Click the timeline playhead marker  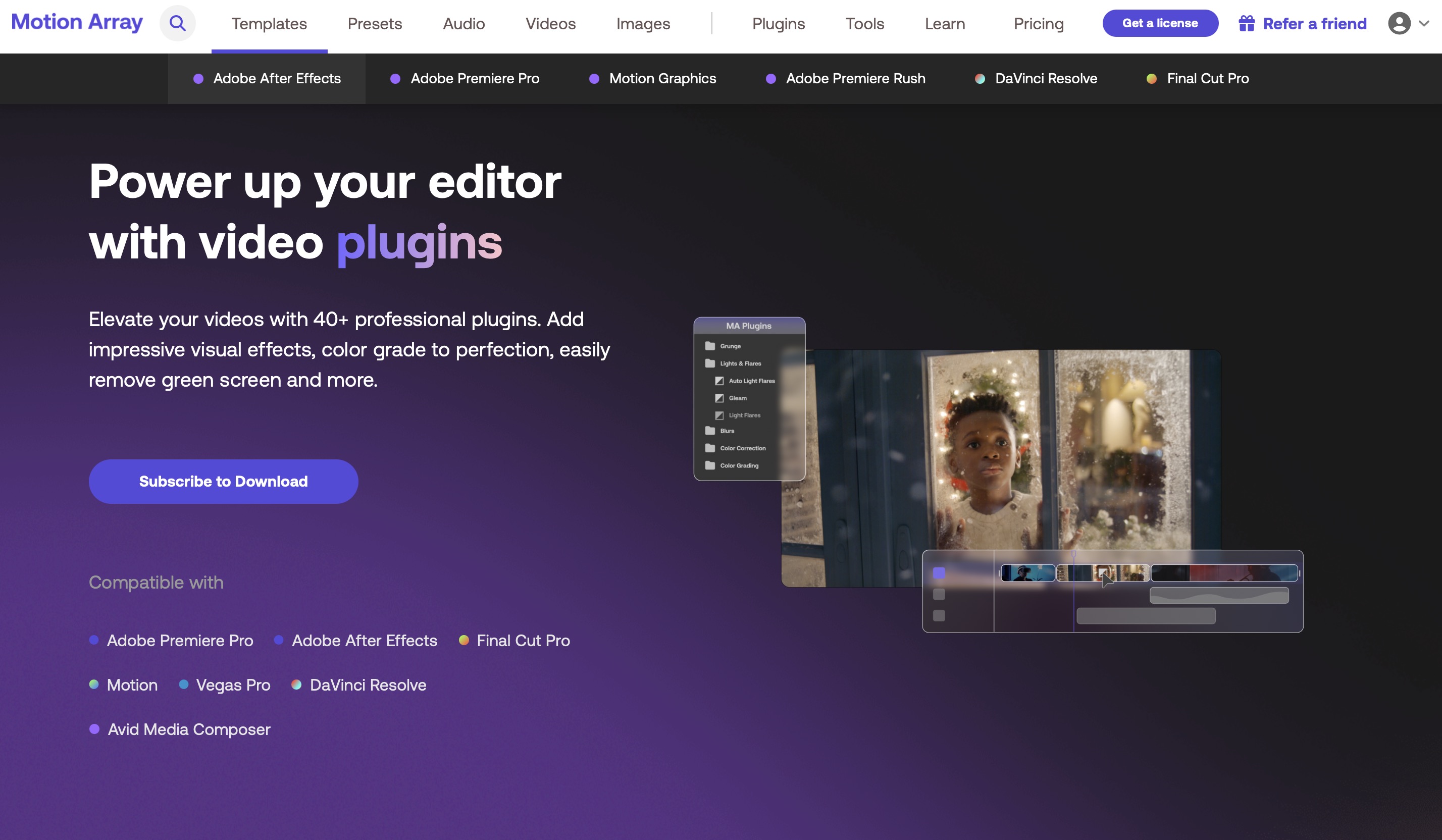(1073, 554)
